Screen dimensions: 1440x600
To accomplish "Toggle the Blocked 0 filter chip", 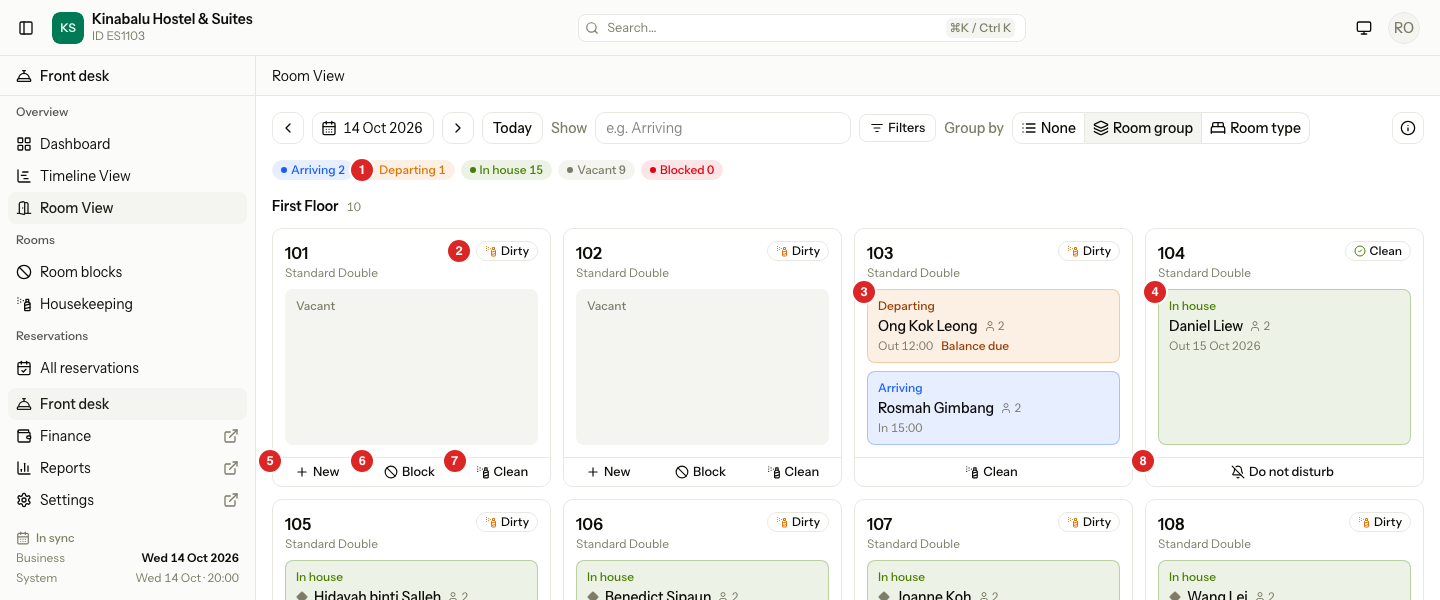I will tap(682, 170).
